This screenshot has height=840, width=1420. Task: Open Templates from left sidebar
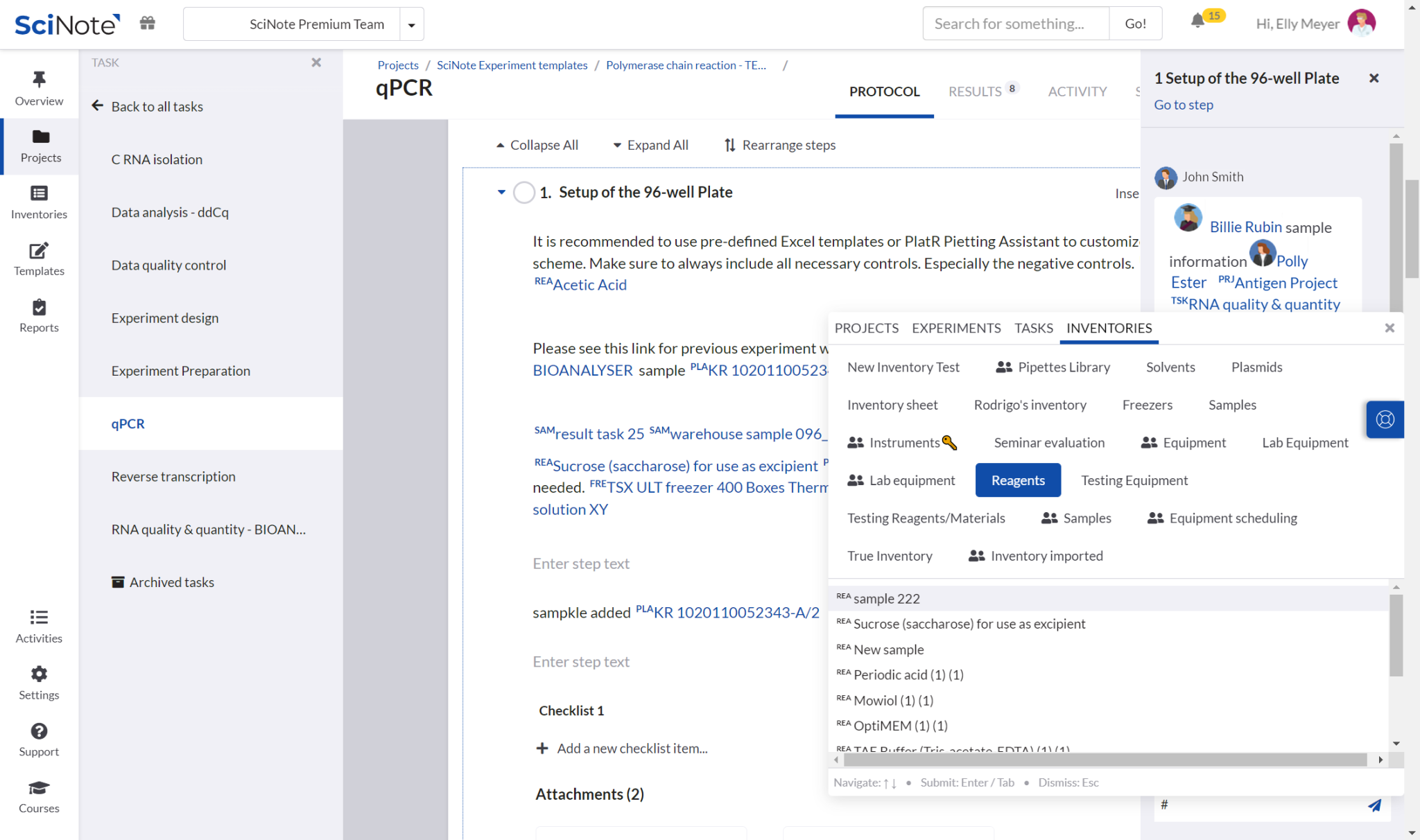point(39,259)
